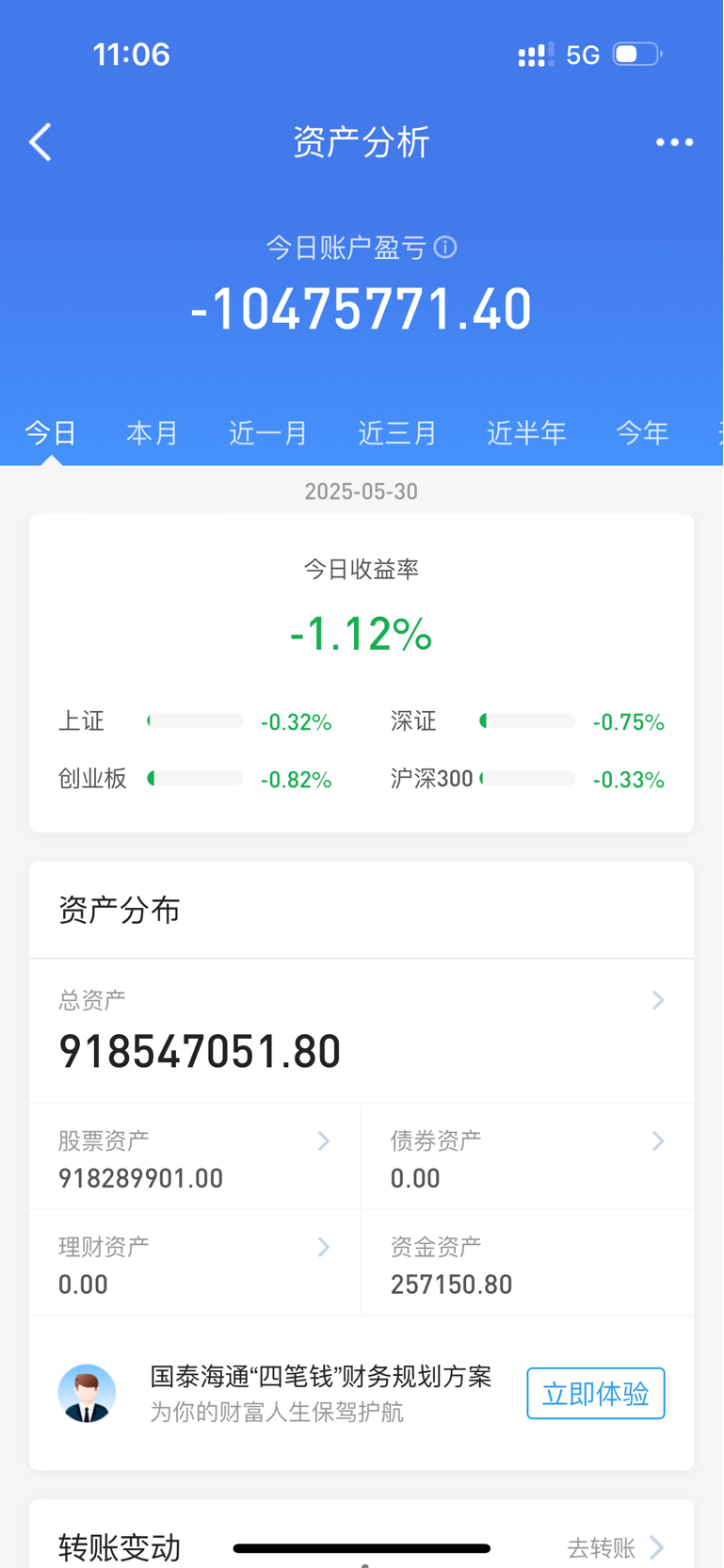The width and height of the screenshot is (724, 1568).
Task: Switch to the 本月 tab
Action: [153, 433]
